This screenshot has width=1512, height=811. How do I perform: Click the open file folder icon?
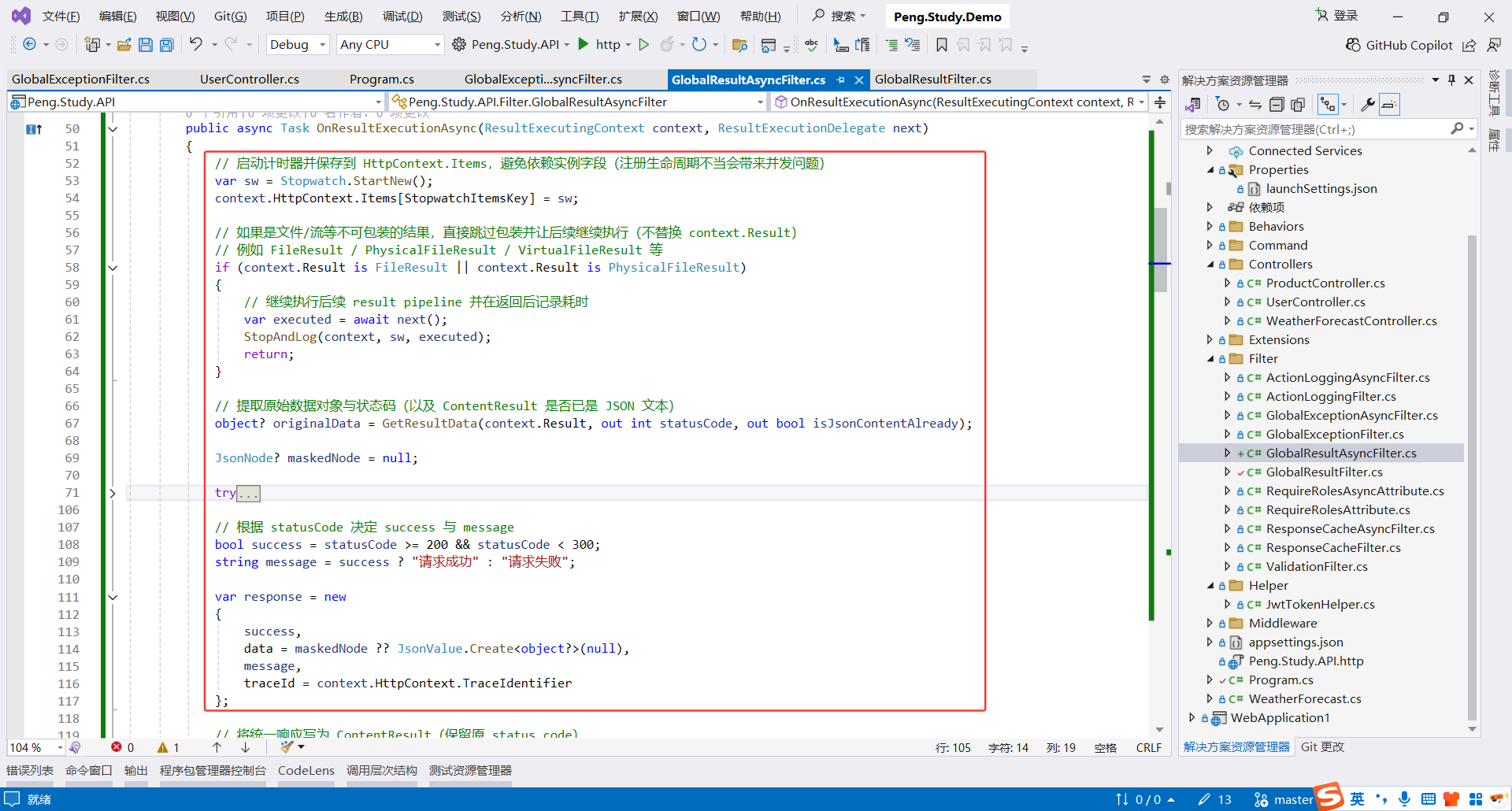(124, 45)
